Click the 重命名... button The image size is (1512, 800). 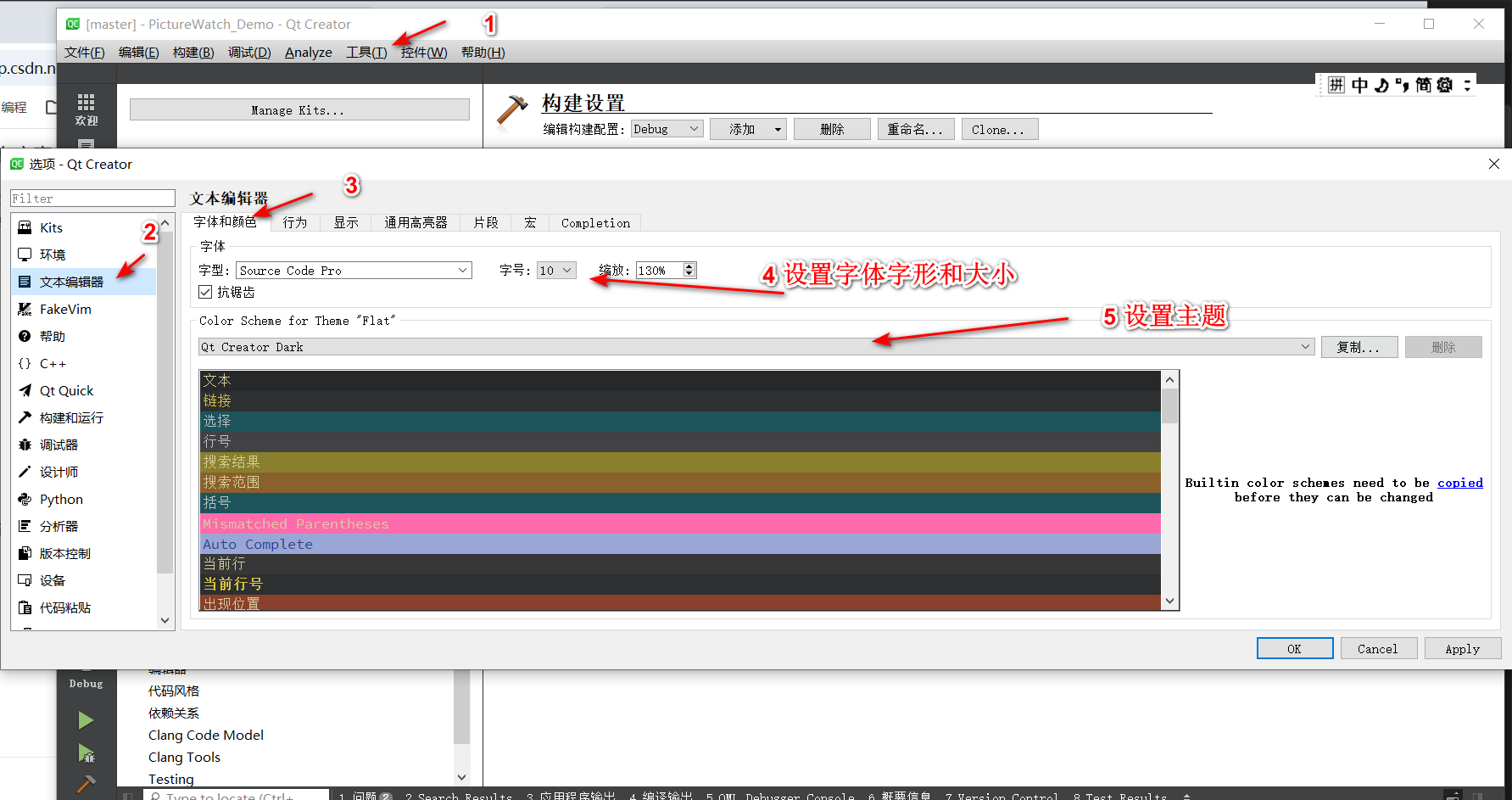coord(916,129)
